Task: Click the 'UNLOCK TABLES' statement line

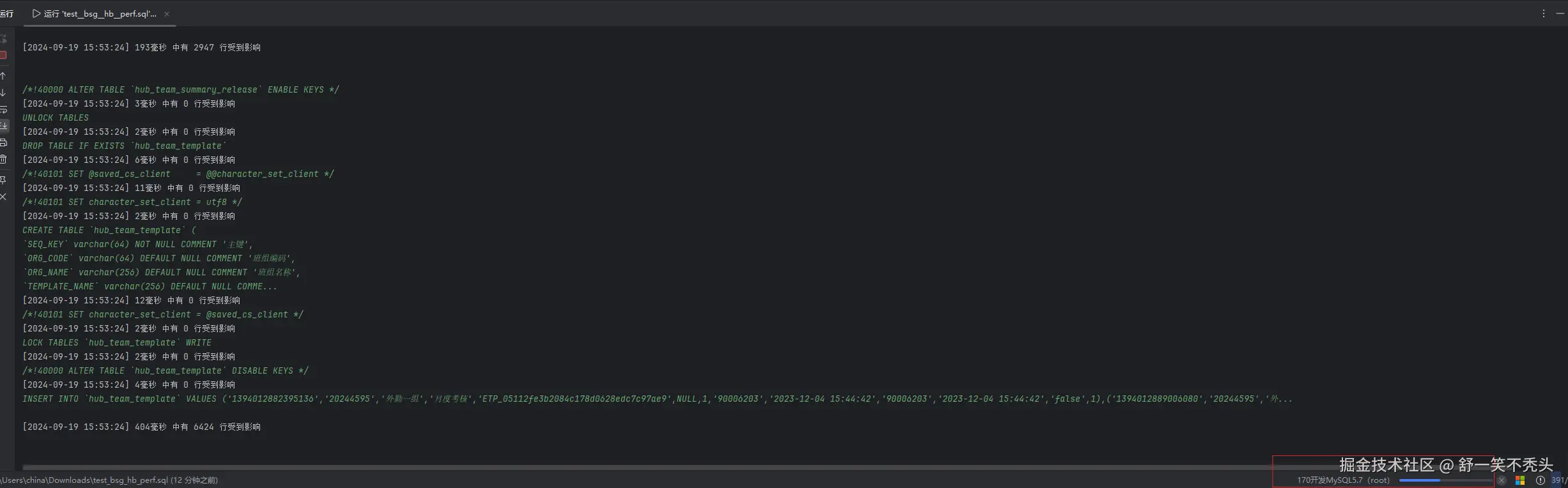Action: pos(56,118)
